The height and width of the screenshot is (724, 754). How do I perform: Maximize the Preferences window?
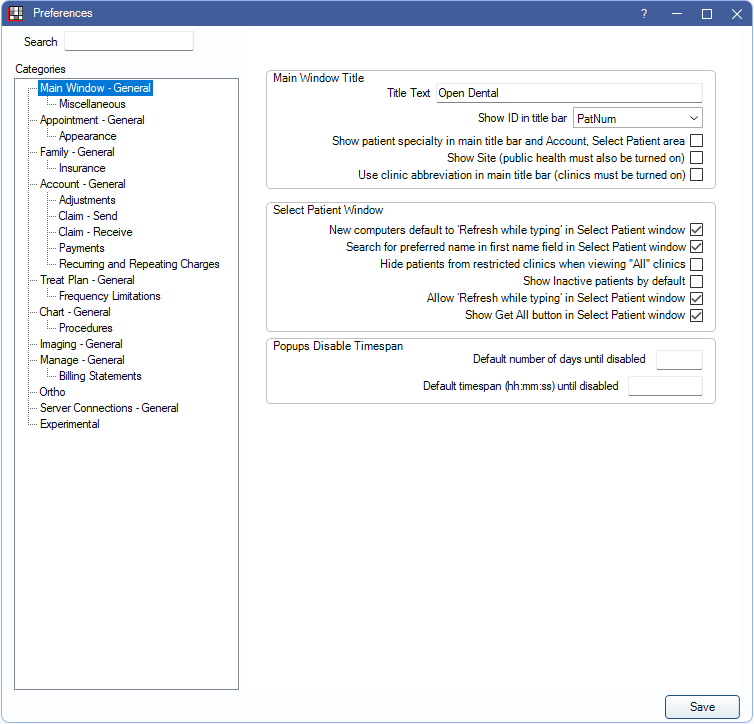[706, 13]
